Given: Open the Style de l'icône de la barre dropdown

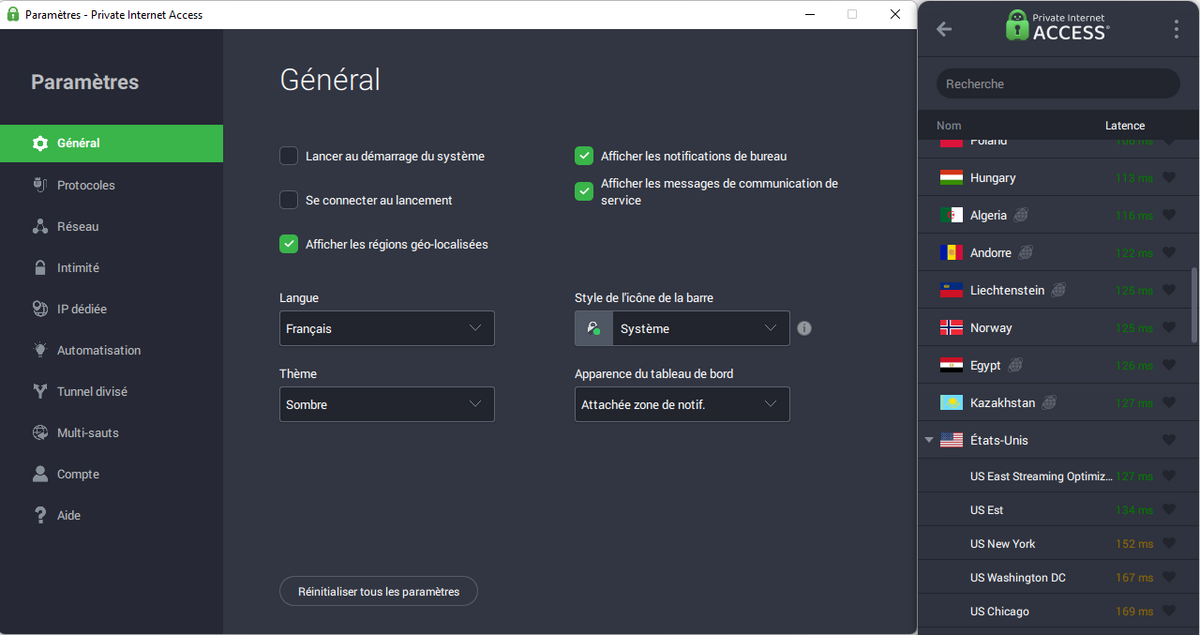Looking at the screenshot, I should [682, 328].
